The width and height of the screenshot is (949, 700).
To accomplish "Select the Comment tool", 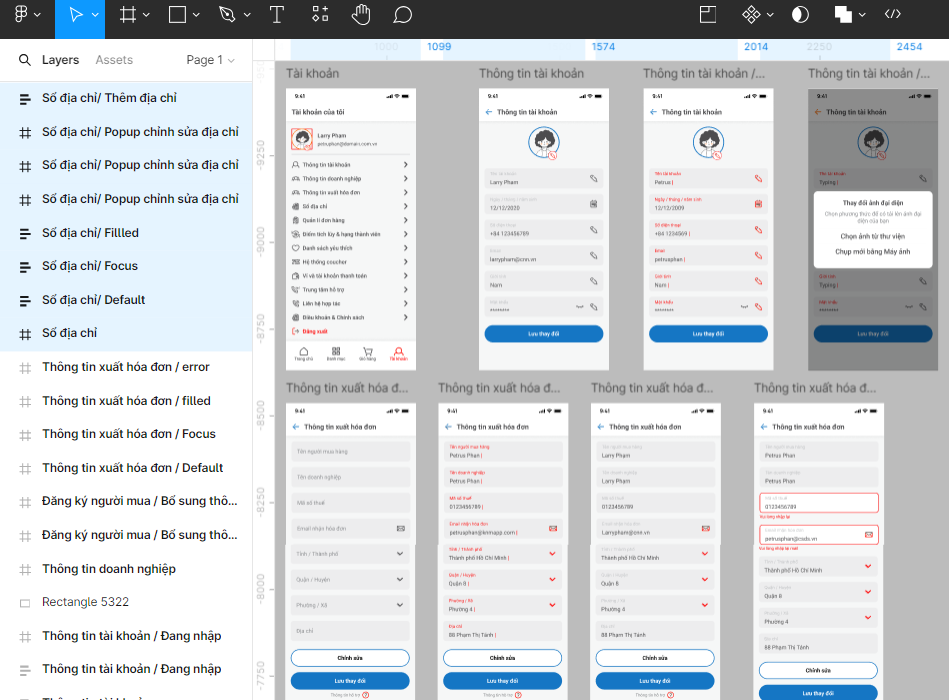I will tap(403, 15).
